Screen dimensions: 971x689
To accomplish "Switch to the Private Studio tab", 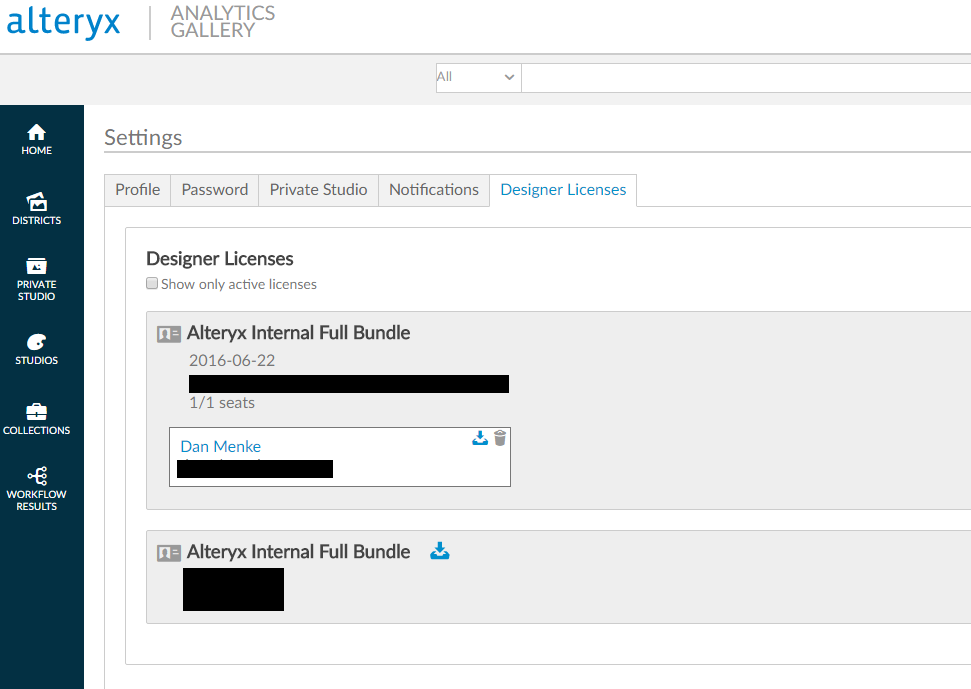I will coord(318,189).
